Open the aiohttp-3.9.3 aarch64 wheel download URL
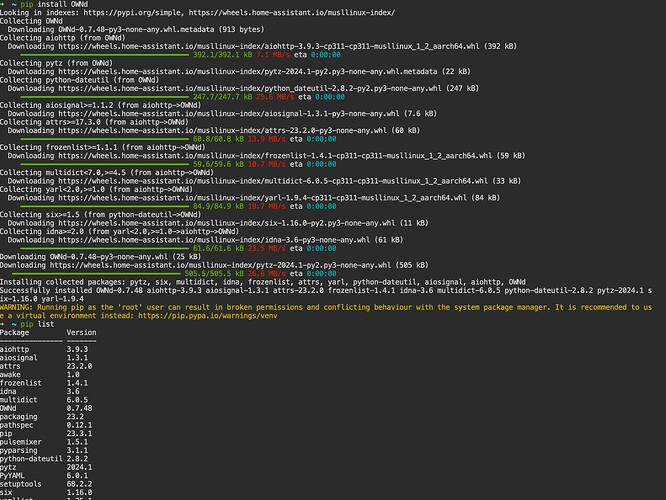Screen dimensions: 666x500 tap(269, 46)
